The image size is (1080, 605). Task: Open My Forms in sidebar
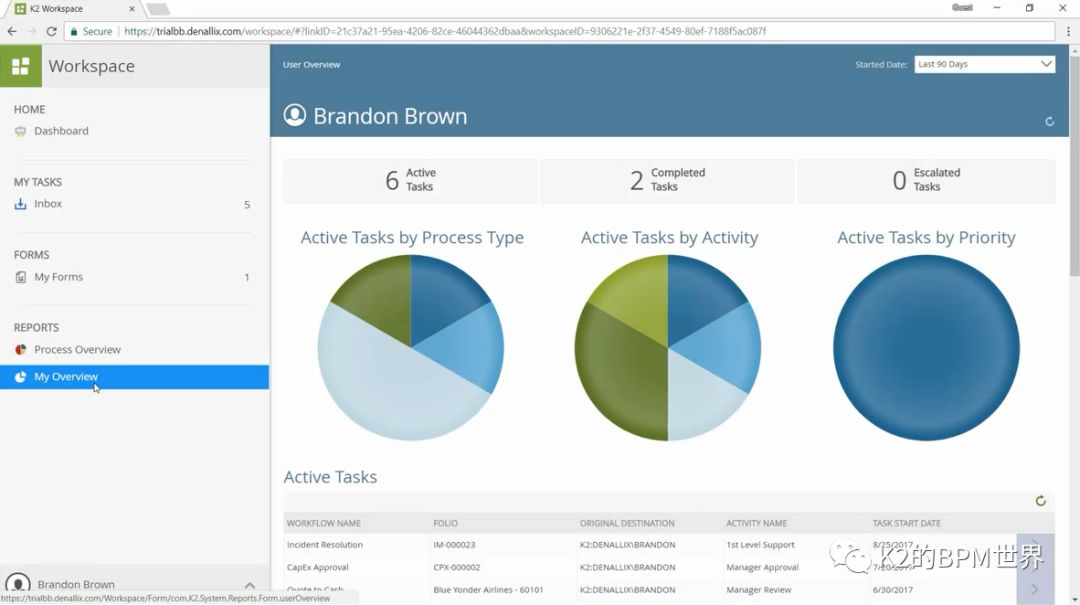[x=59, y=277]
